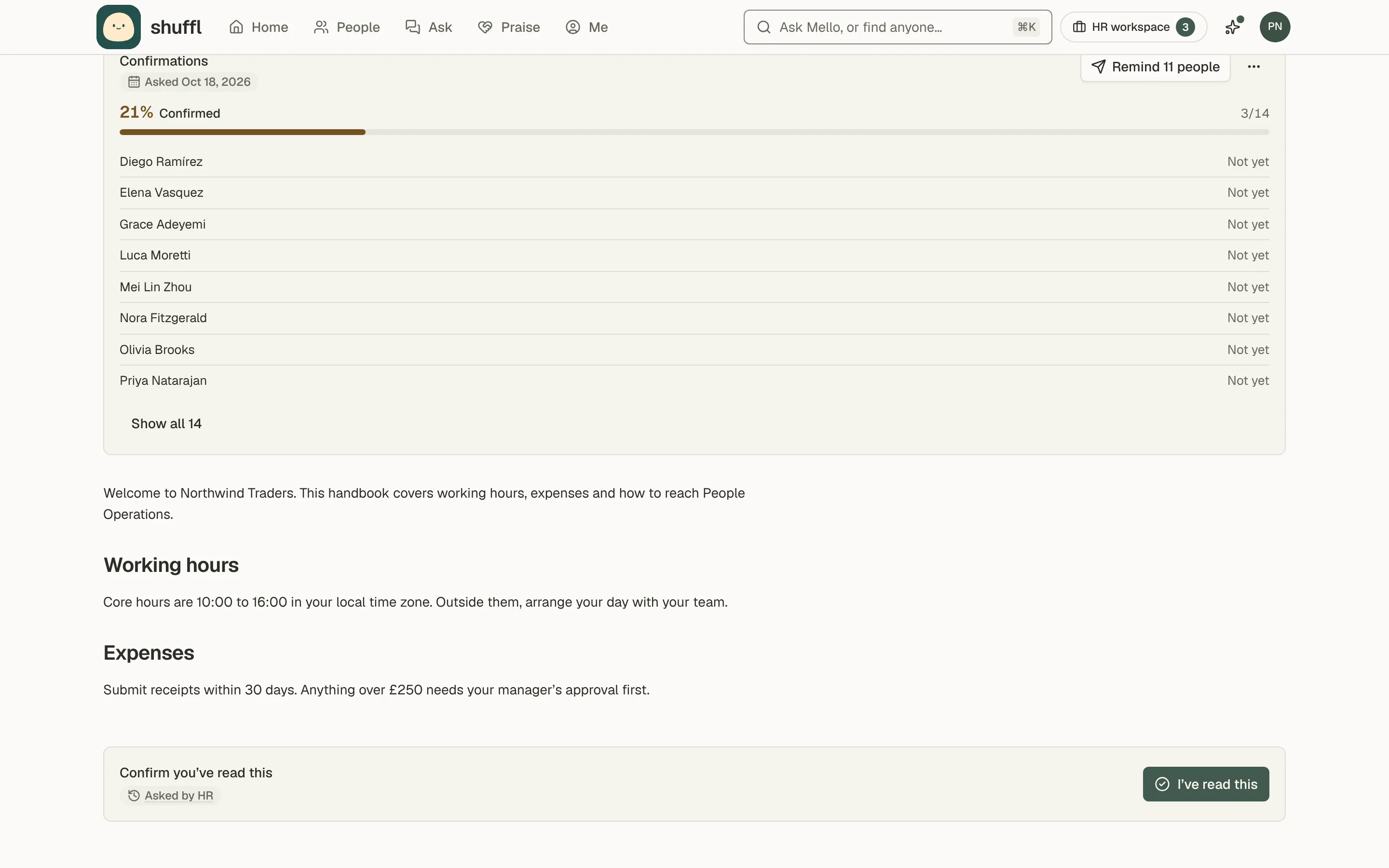Screen dimensions: 1389x868
Task: Open the Praise section
Action: click(x=508, y=27)
